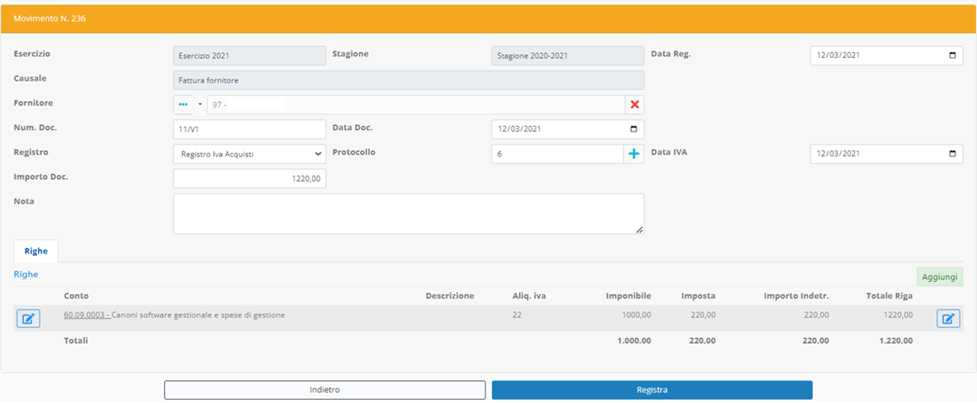Focus the Protocollo number field
Viewport: 977px width, 403px height.
click(556, 154)
